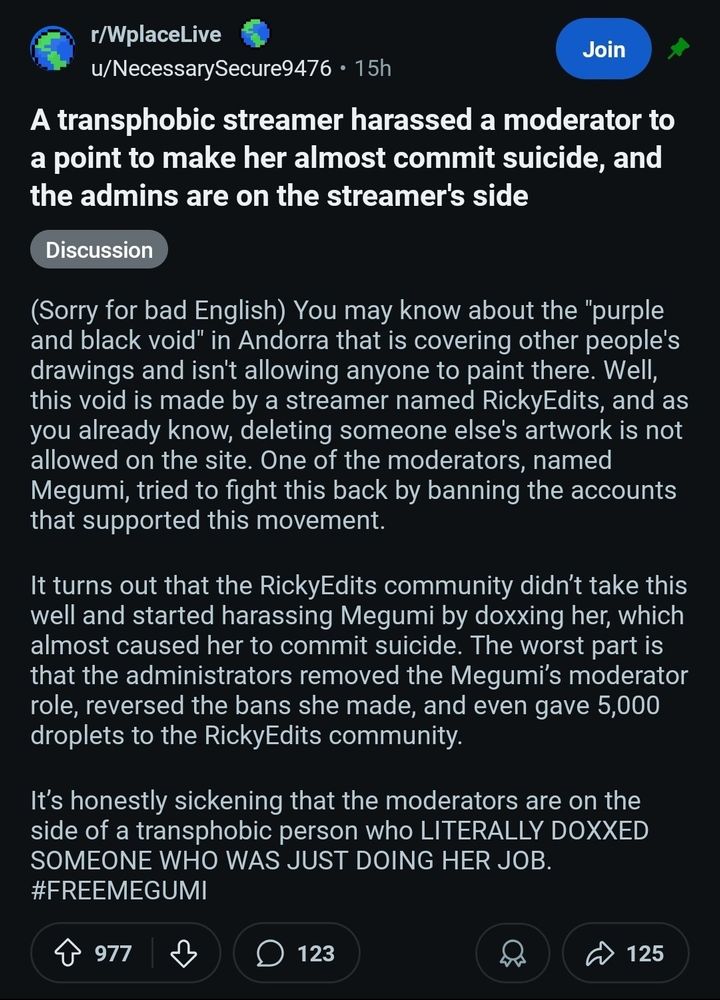Downvote the post with the down arrow
720x1000 pixels.
pyautogui.click(x=184, y=953)
